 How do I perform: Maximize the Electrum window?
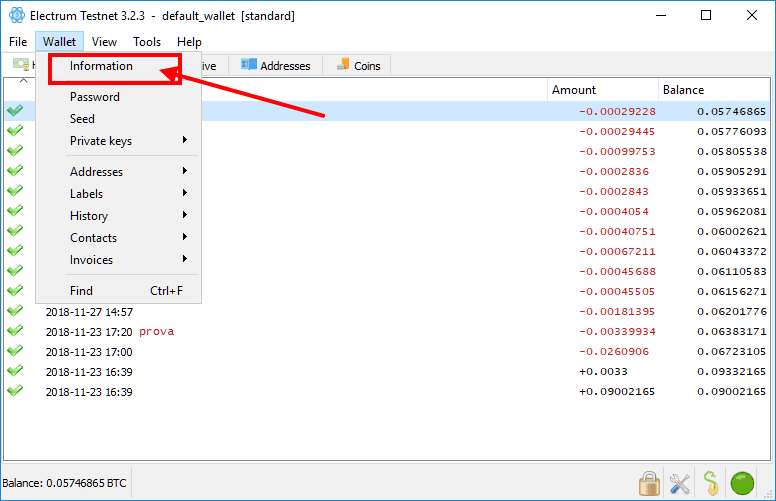pyautogui.click(x=706, y=15)
